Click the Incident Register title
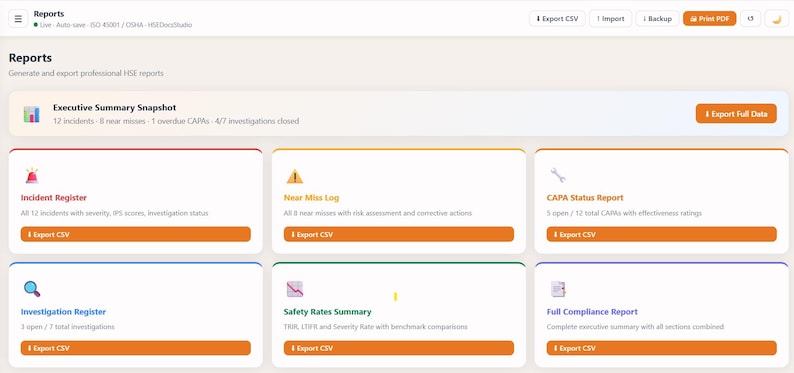 (x=54, y=198)
